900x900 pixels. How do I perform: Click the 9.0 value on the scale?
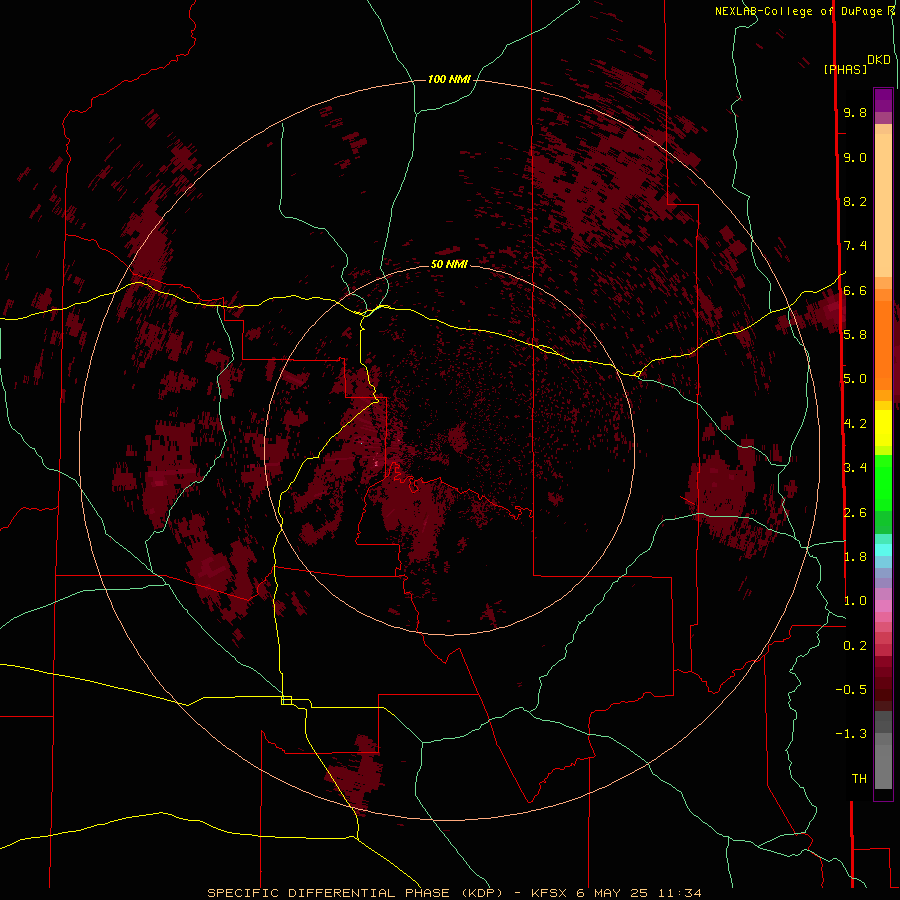[x=855, y=157]
